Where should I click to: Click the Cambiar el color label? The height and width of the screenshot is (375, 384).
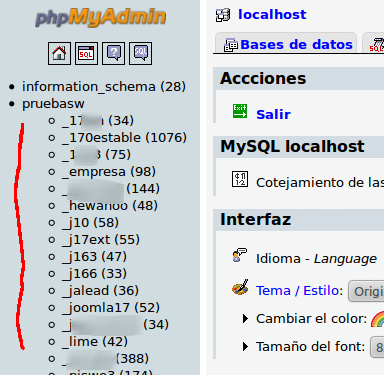pos(311,319)
